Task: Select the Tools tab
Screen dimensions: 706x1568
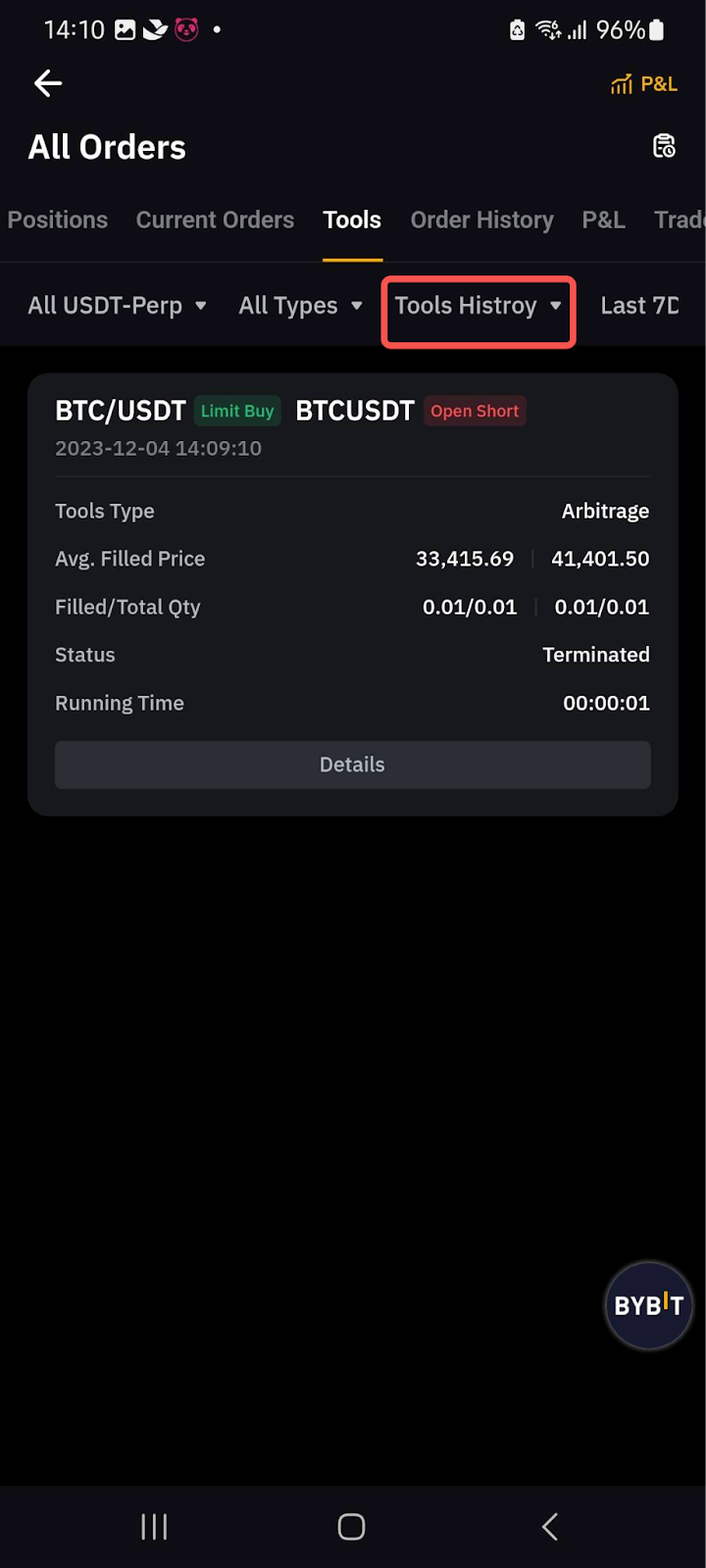Action: [352, 220]
